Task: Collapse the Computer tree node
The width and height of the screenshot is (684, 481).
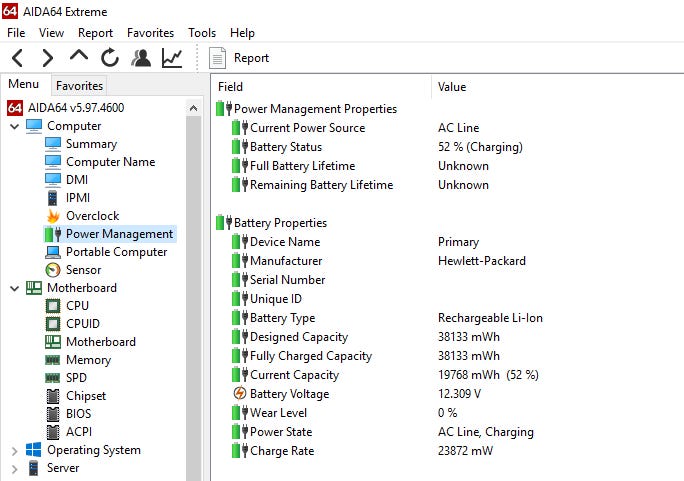Action: pos(14,126)
